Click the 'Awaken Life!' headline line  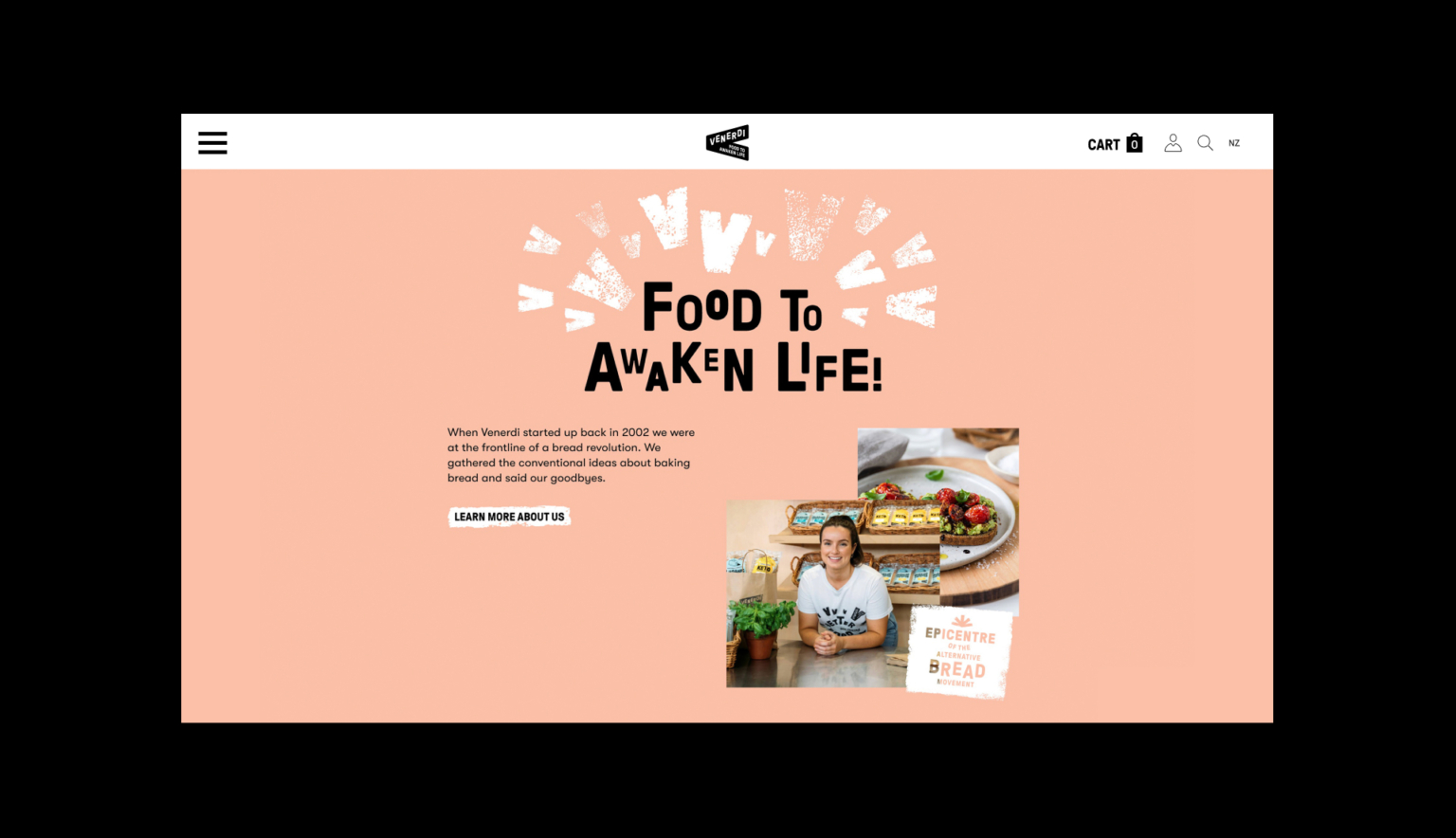(x=734, y=368)
